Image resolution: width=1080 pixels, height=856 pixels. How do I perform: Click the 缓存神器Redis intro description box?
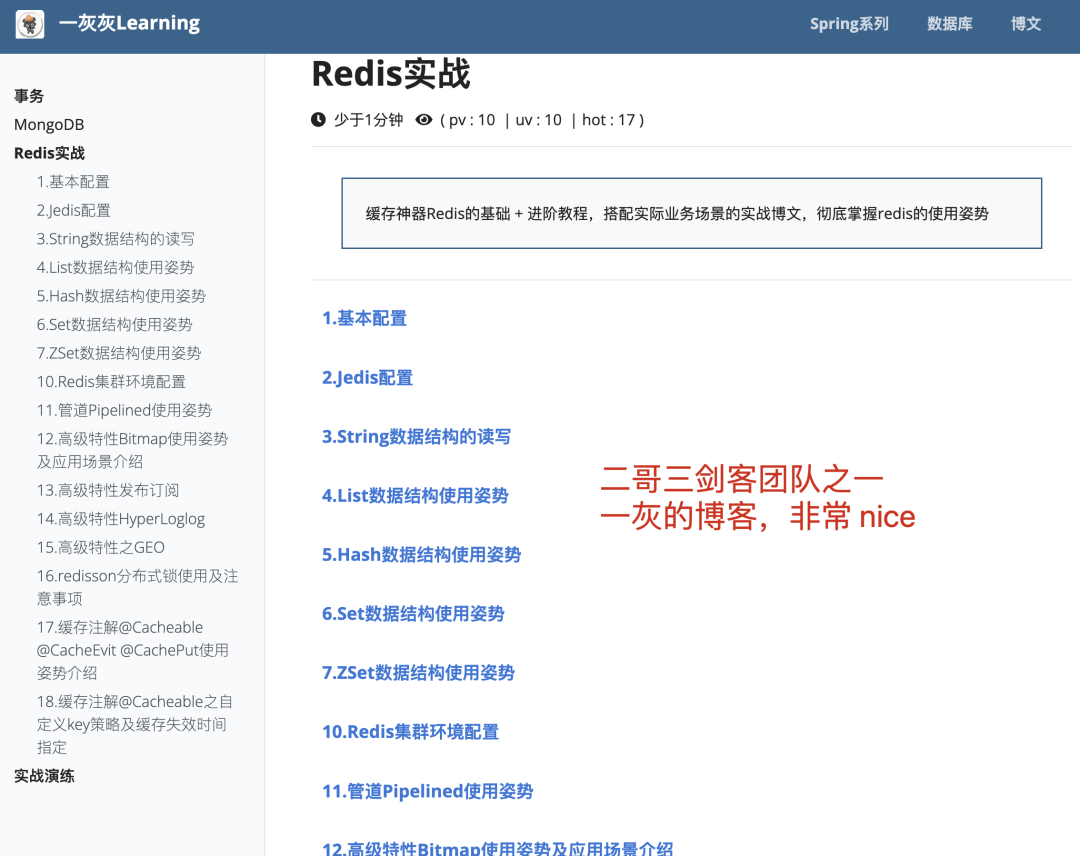pyautogui.click(x=692, y=213)
